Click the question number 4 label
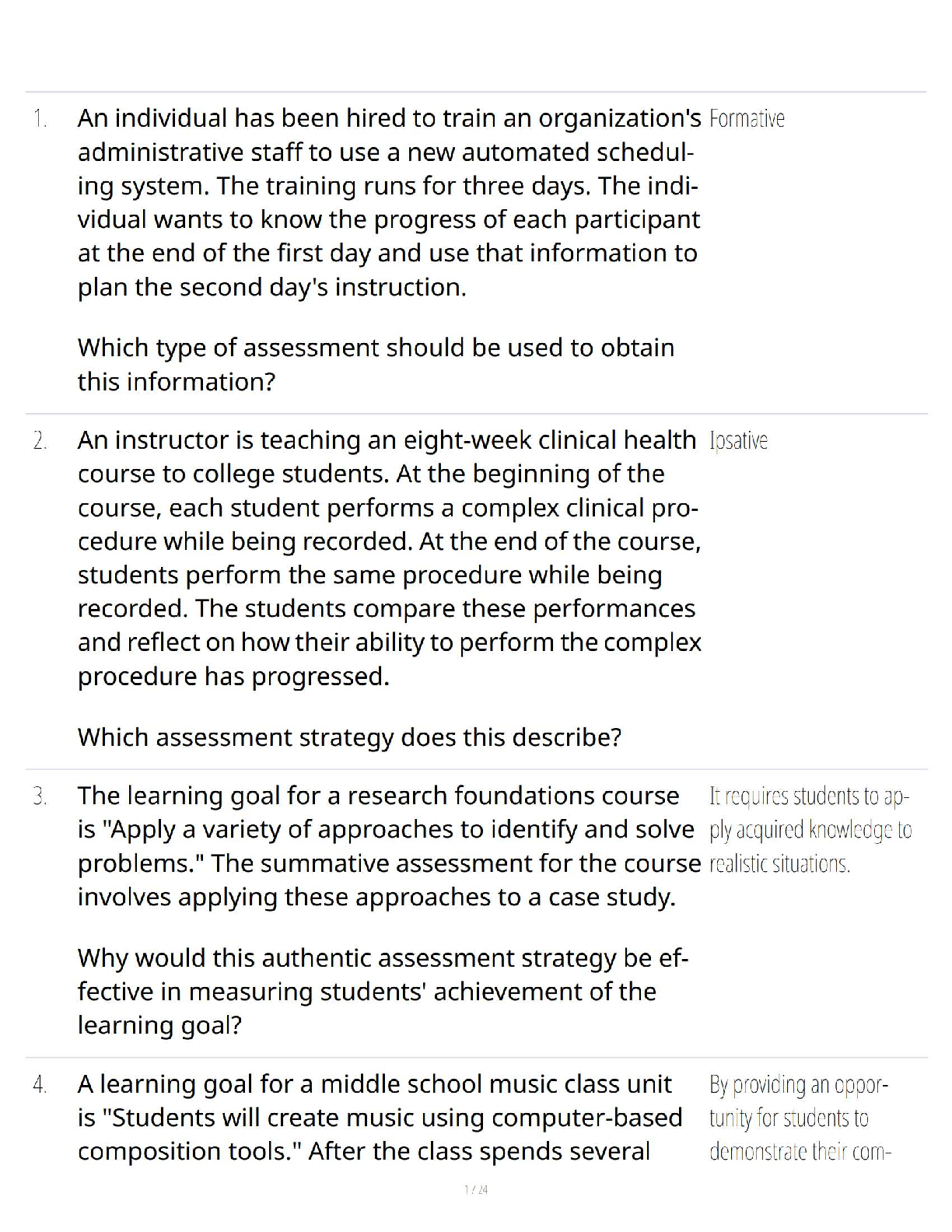This screenshot has width=952, height=1232. [40, 1084]
